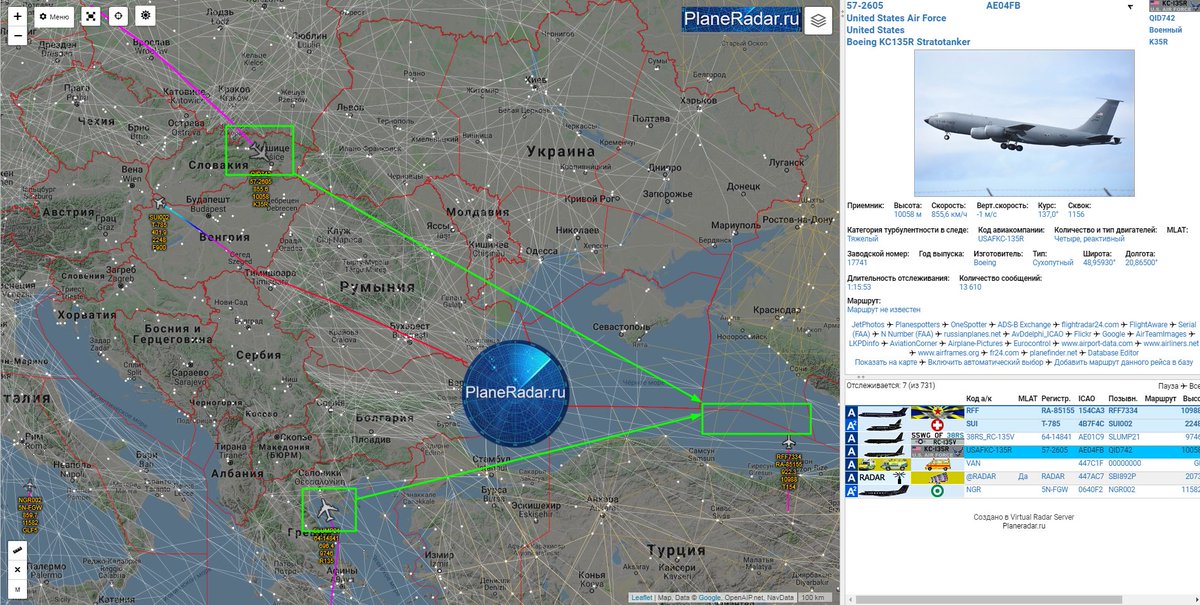
Task: Click the SUI aircraft silhouette
Action: pyautogui.click(x=884, y=425)
